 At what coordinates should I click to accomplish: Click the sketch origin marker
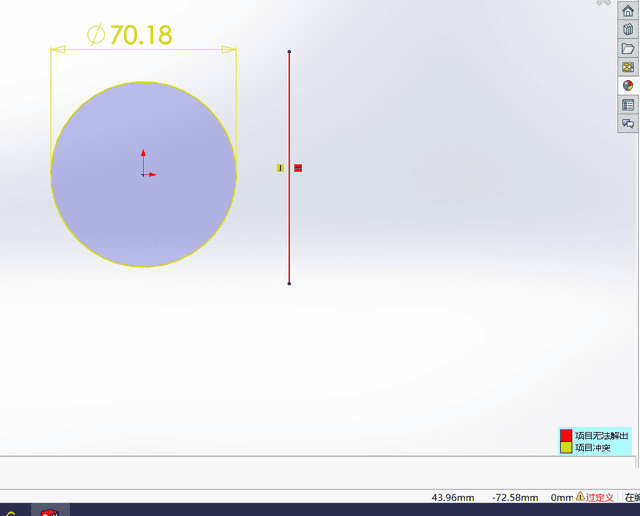click(x=144, y=174)
